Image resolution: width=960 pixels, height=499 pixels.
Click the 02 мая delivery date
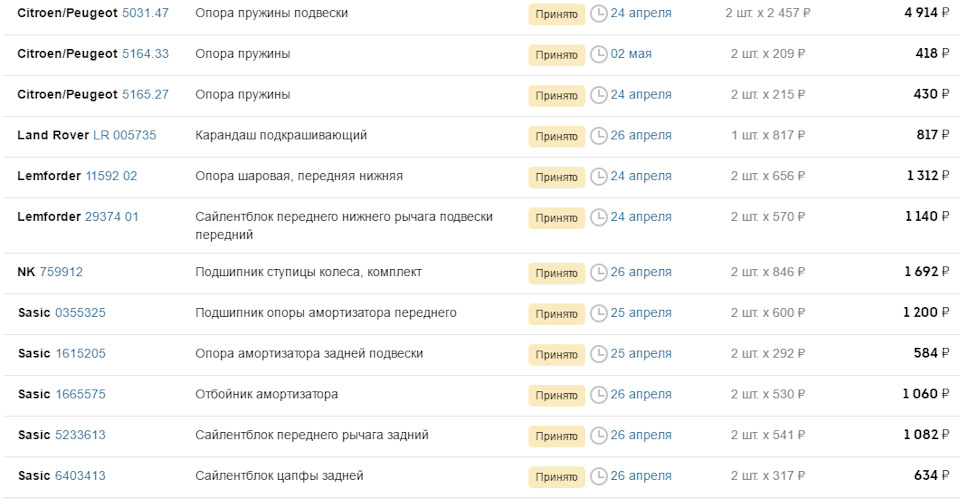(631, 54)
